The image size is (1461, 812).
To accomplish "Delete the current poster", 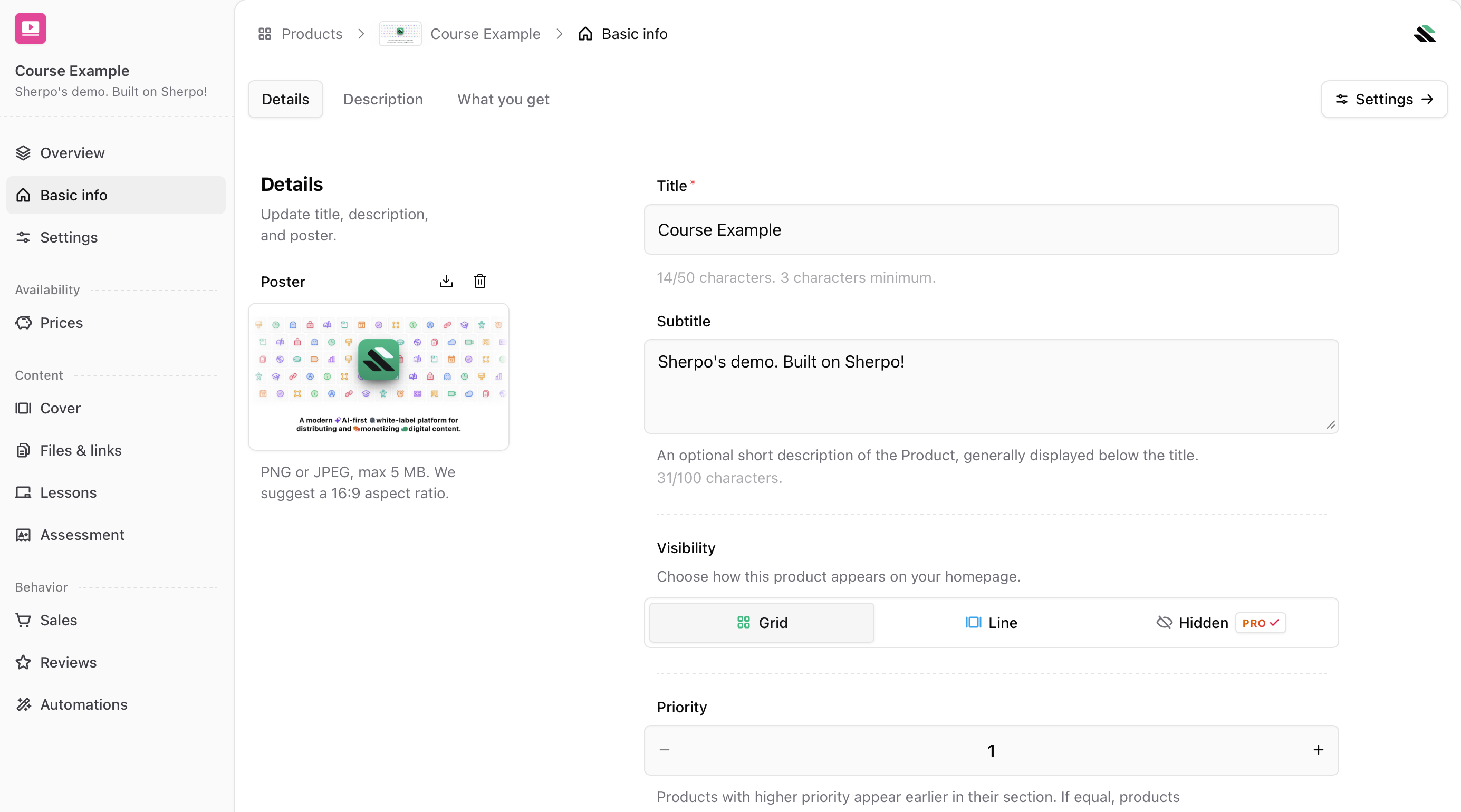I will click(x=480, y=281).
